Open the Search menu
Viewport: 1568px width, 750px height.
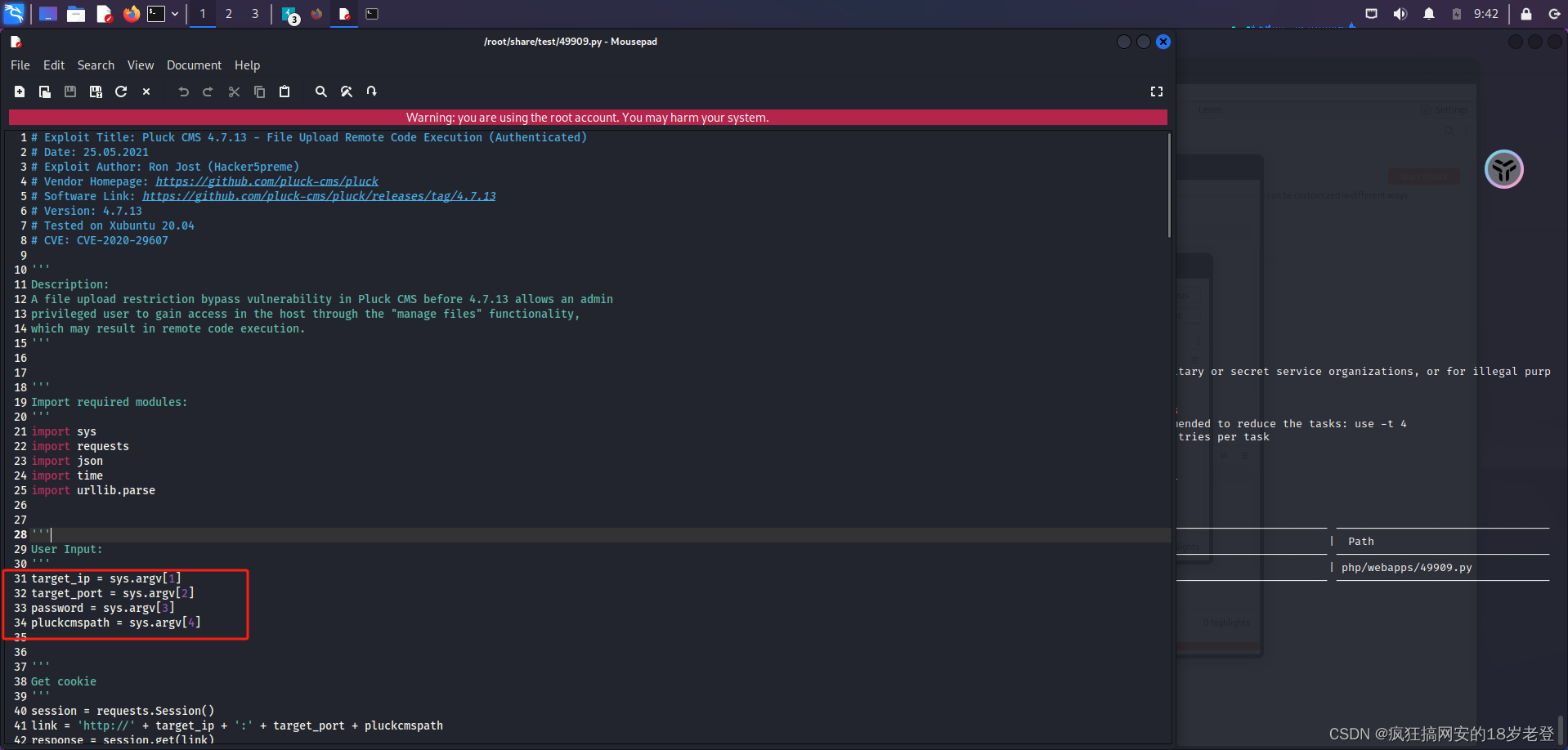pos(96,65)
